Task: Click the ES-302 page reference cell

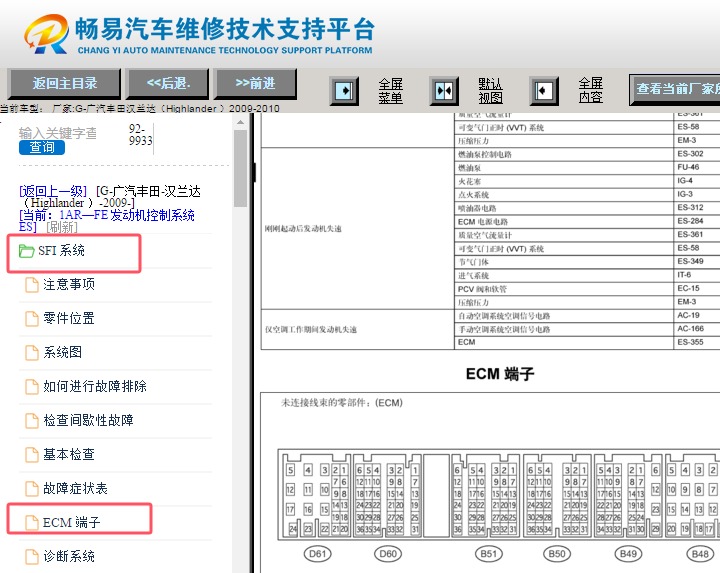Action: tap(697, 154)
